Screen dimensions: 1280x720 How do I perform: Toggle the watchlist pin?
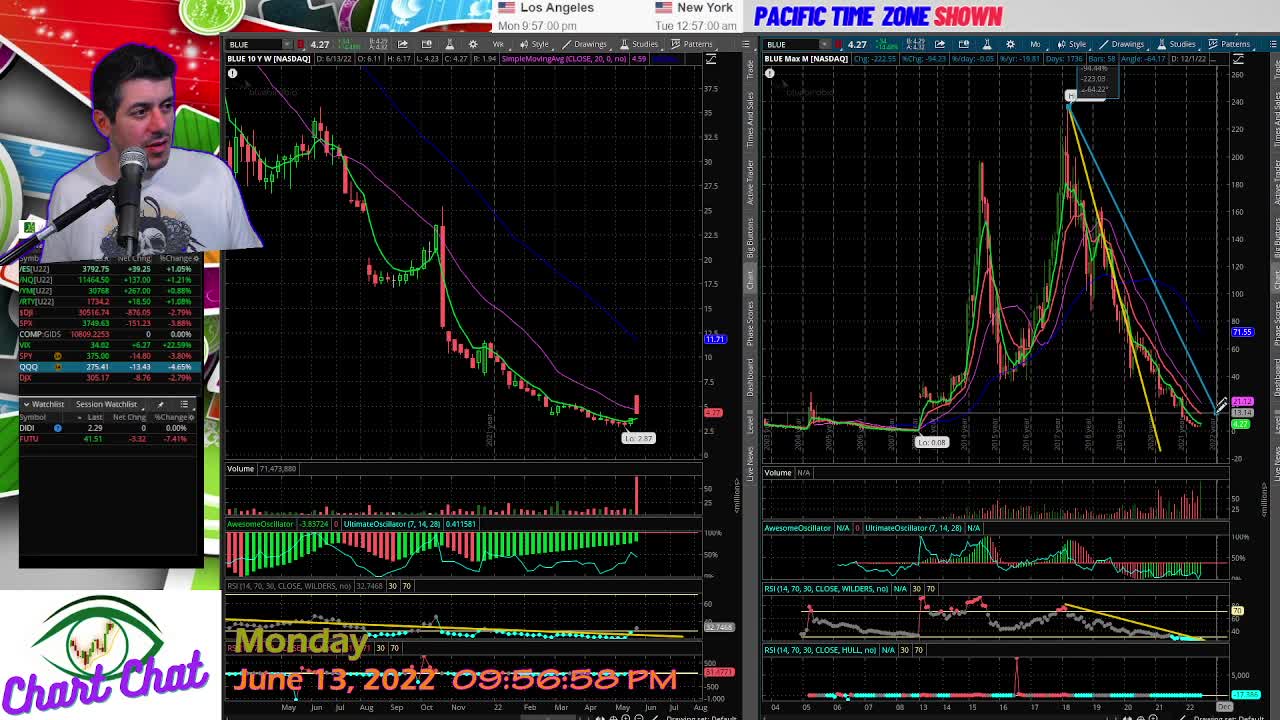click(x=160, y=404)
